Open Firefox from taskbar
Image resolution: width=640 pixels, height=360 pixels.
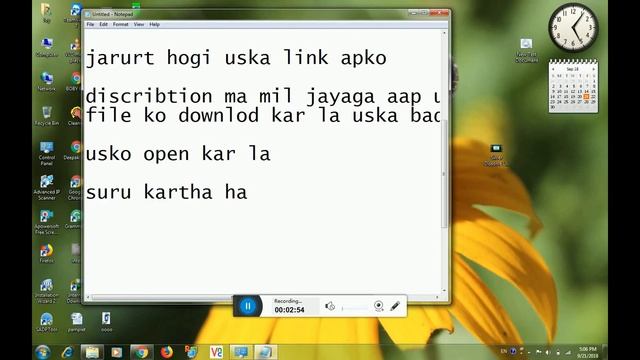[167, 352]
